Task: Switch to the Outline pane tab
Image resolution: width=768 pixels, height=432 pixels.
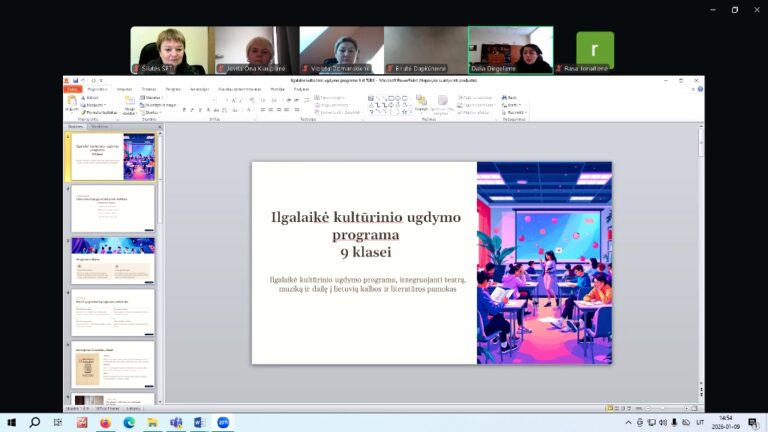Action: (x=99, y=126)
